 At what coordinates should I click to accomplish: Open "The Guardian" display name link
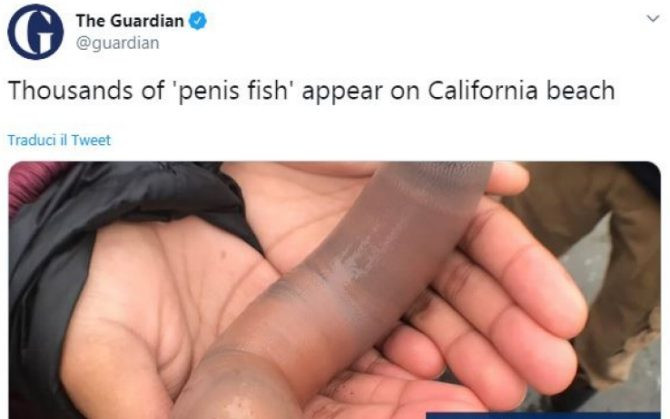(130, 21)
